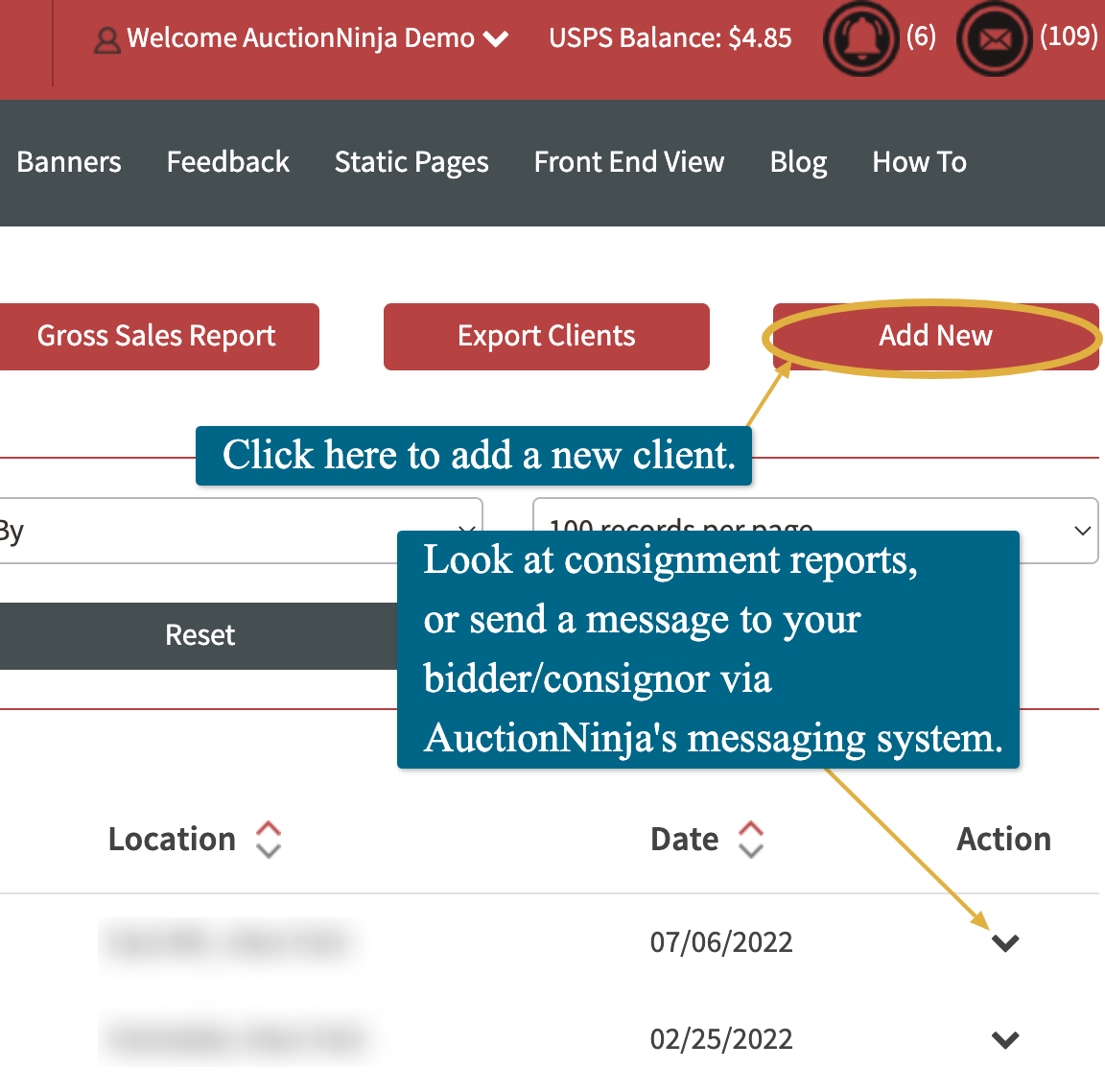Click the user profile icon

pyautogui.click(x=106, y=40)
